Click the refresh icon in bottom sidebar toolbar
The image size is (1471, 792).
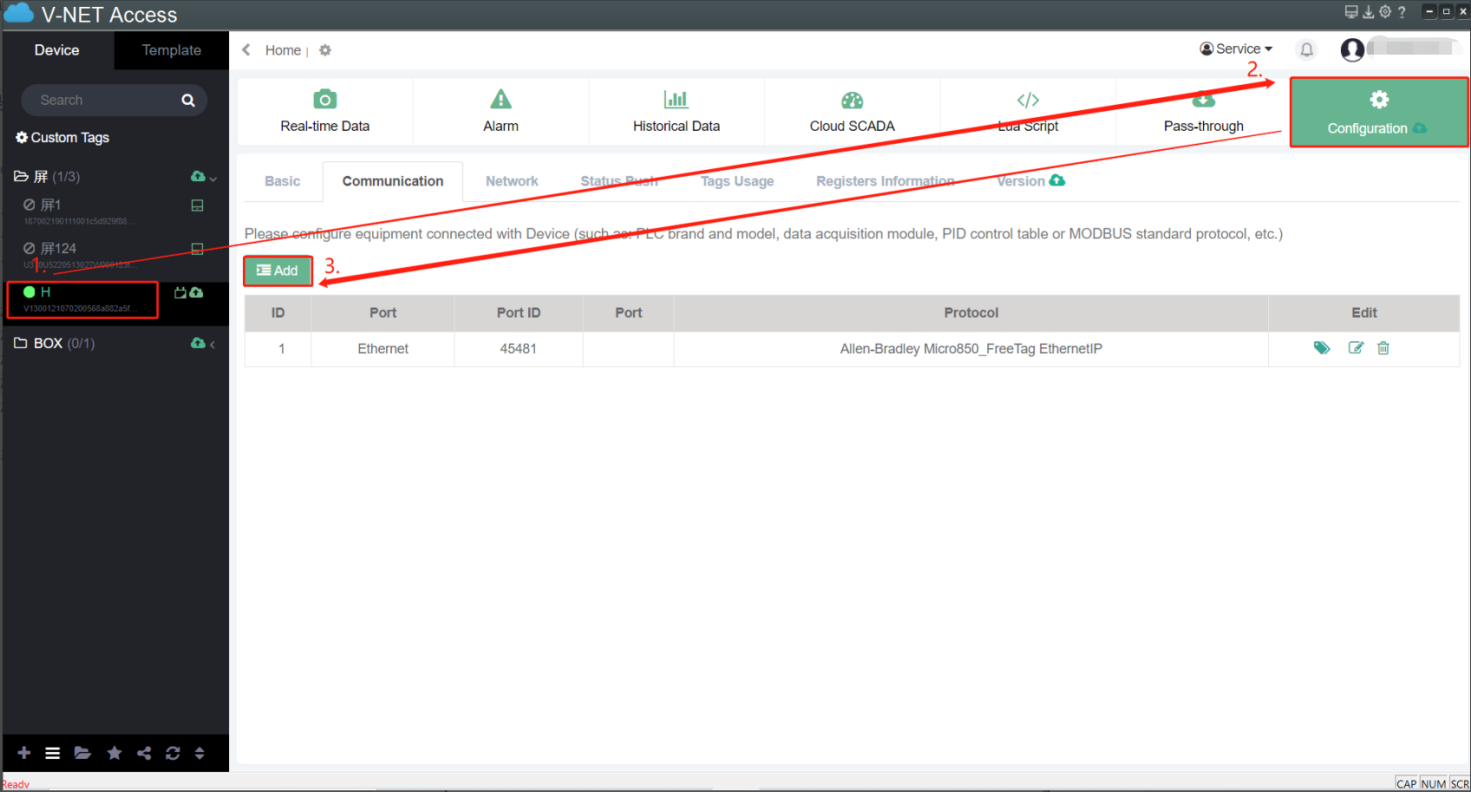(x=173, y=753)
